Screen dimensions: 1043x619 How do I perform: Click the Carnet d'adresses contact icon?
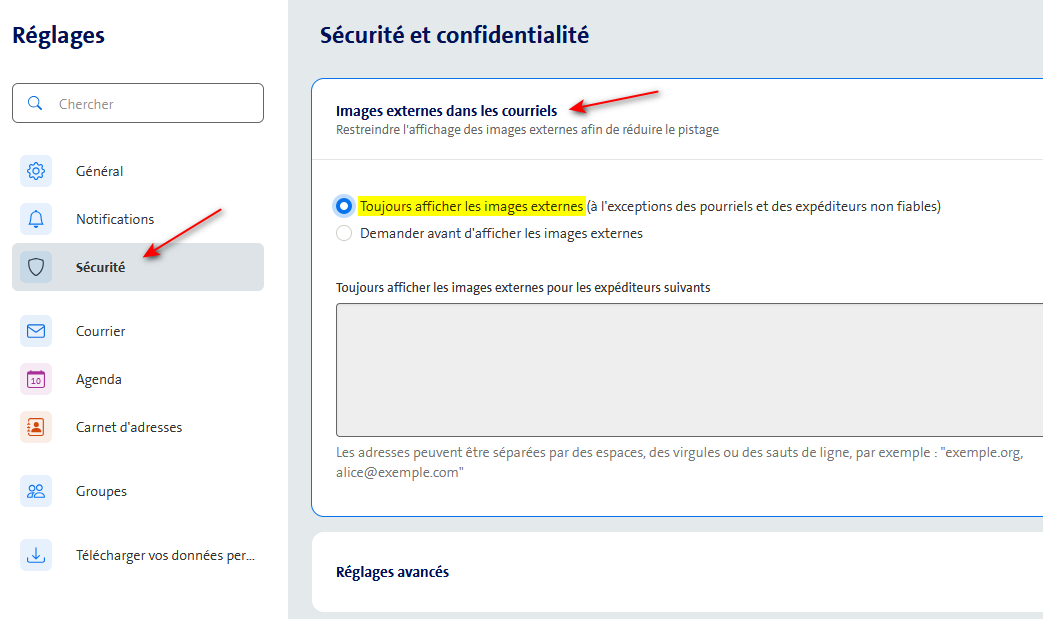pos(36,427)
